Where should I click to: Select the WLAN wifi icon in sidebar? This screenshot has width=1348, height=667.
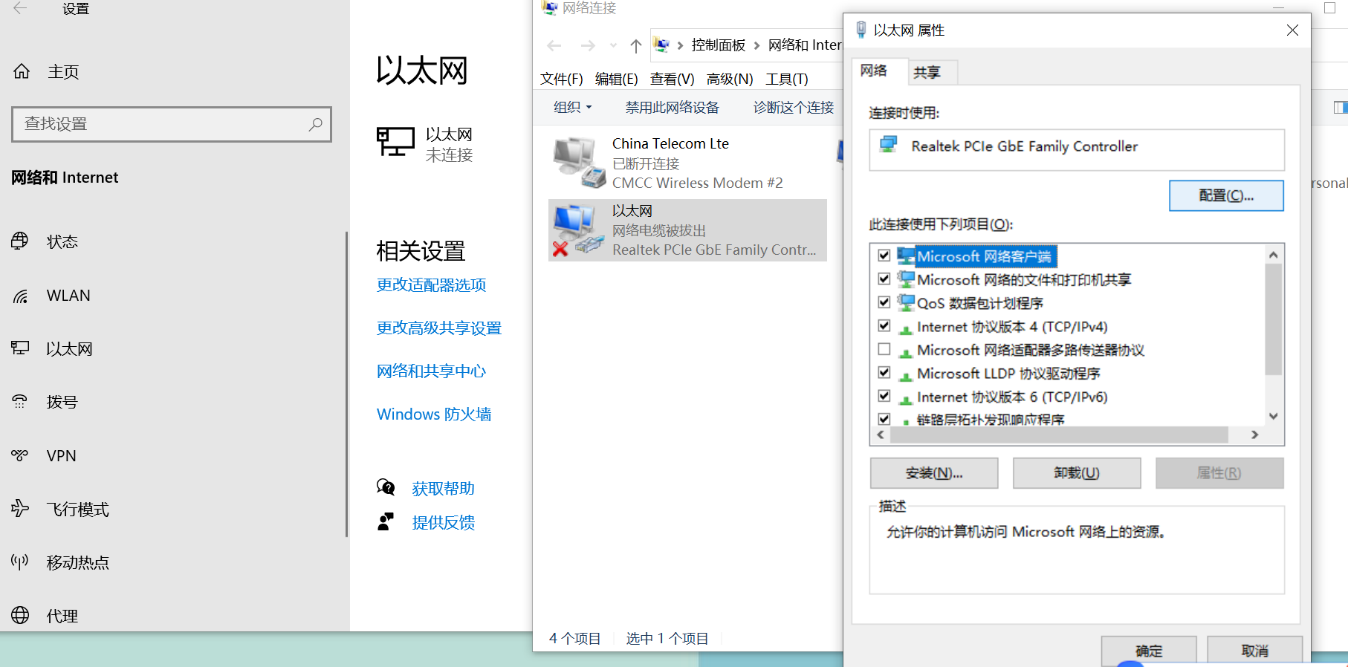(20, 296)
